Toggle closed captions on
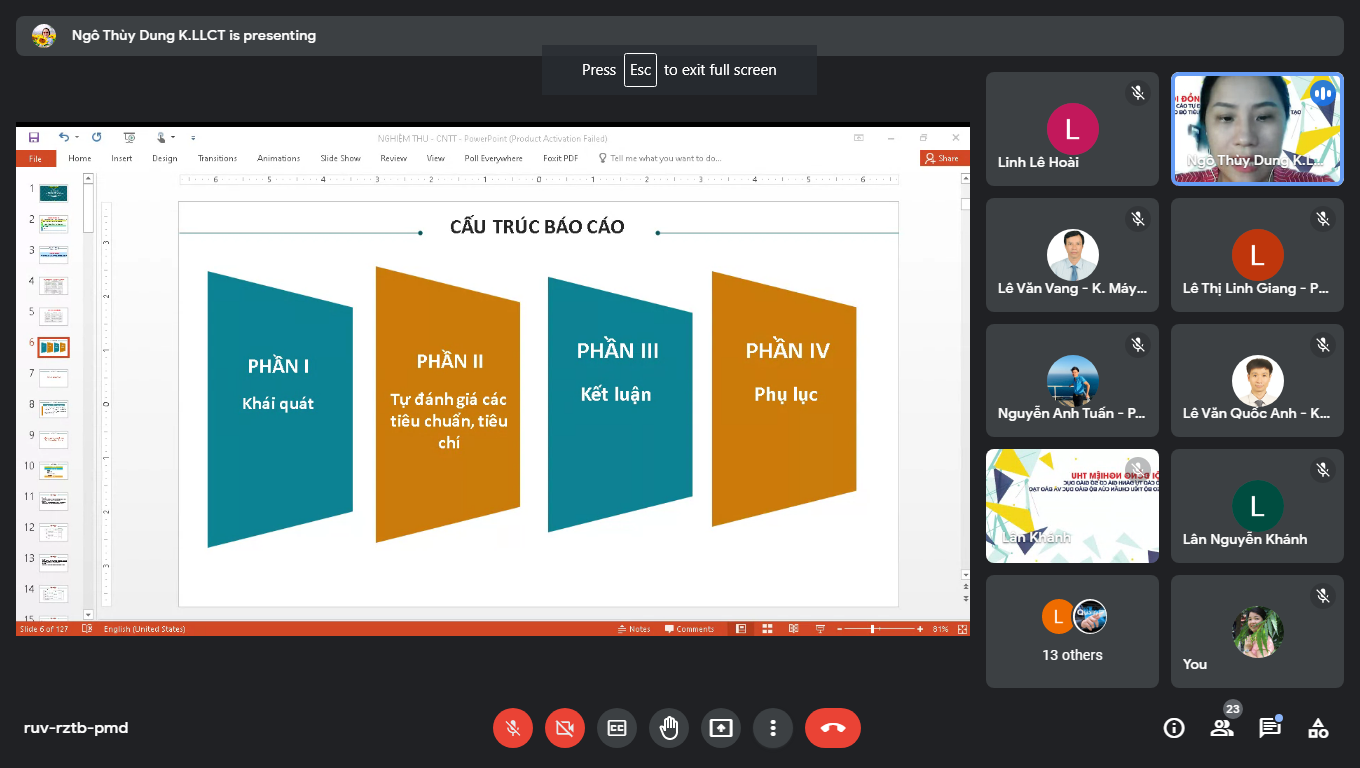The image size is (1360, 768). pos(617,728)
